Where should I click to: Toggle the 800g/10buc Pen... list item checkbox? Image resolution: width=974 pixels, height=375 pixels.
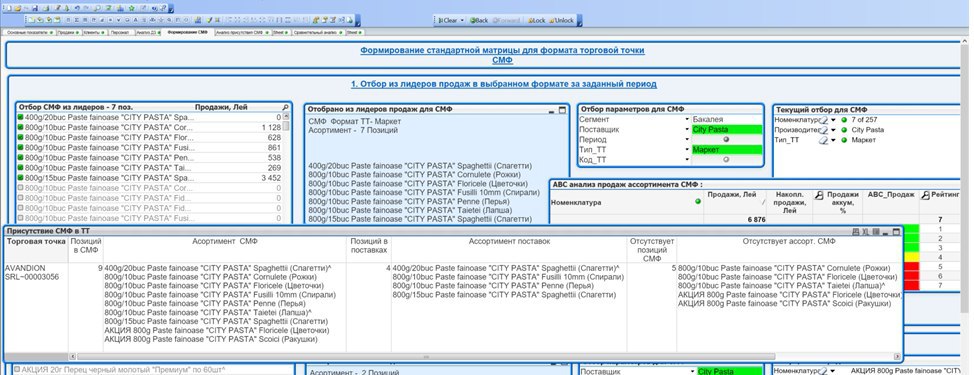(x=20, y=157)
